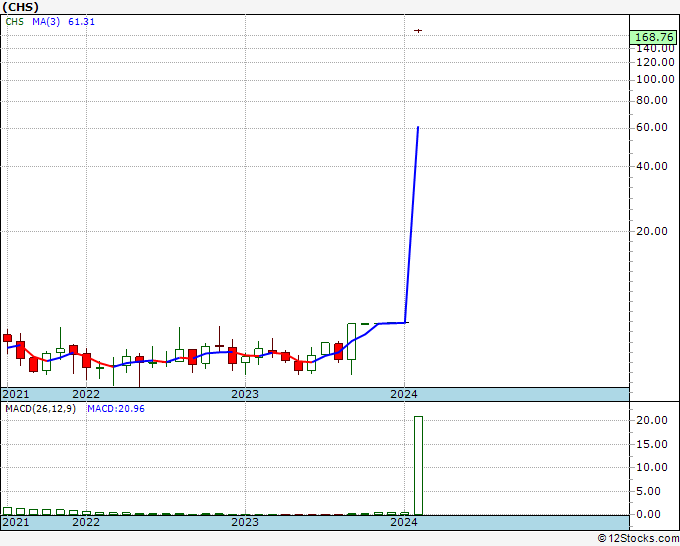
Task: Select the 120.00 price axis label
Action: pos(655,62)
